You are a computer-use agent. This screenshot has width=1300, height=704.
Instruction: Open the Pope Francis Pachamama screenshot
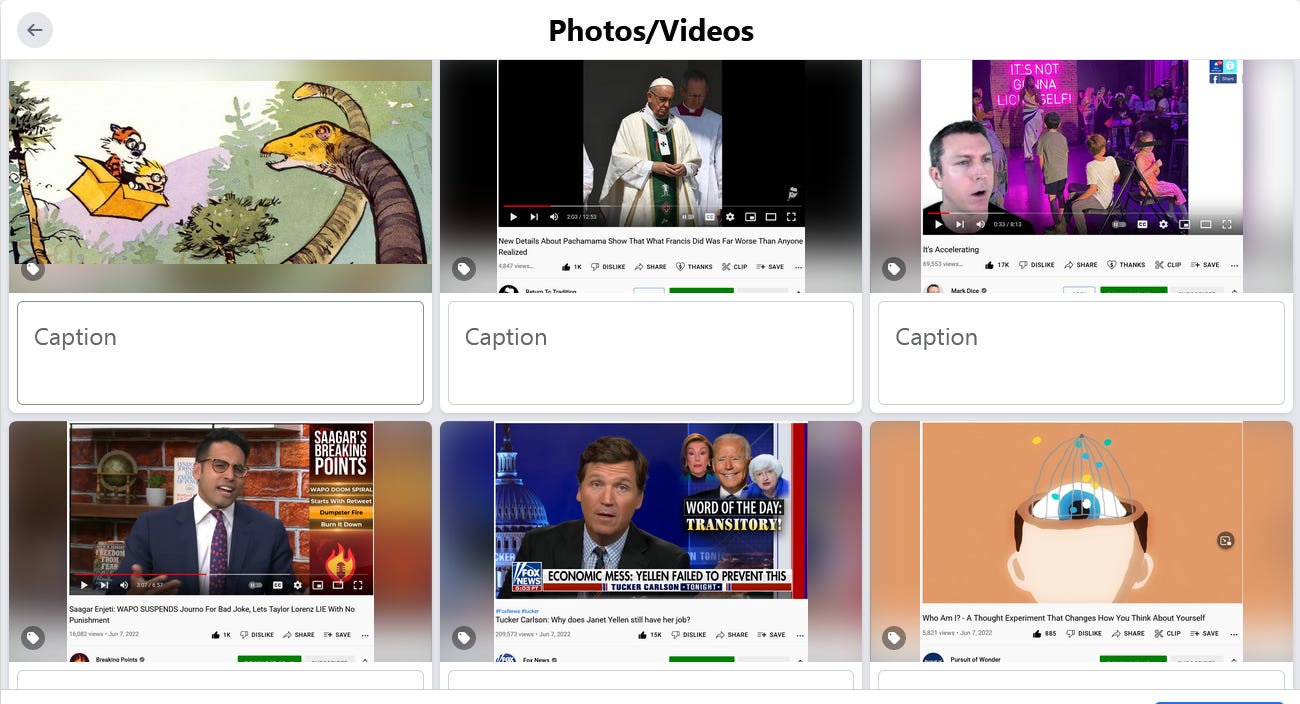coord(651,176)
